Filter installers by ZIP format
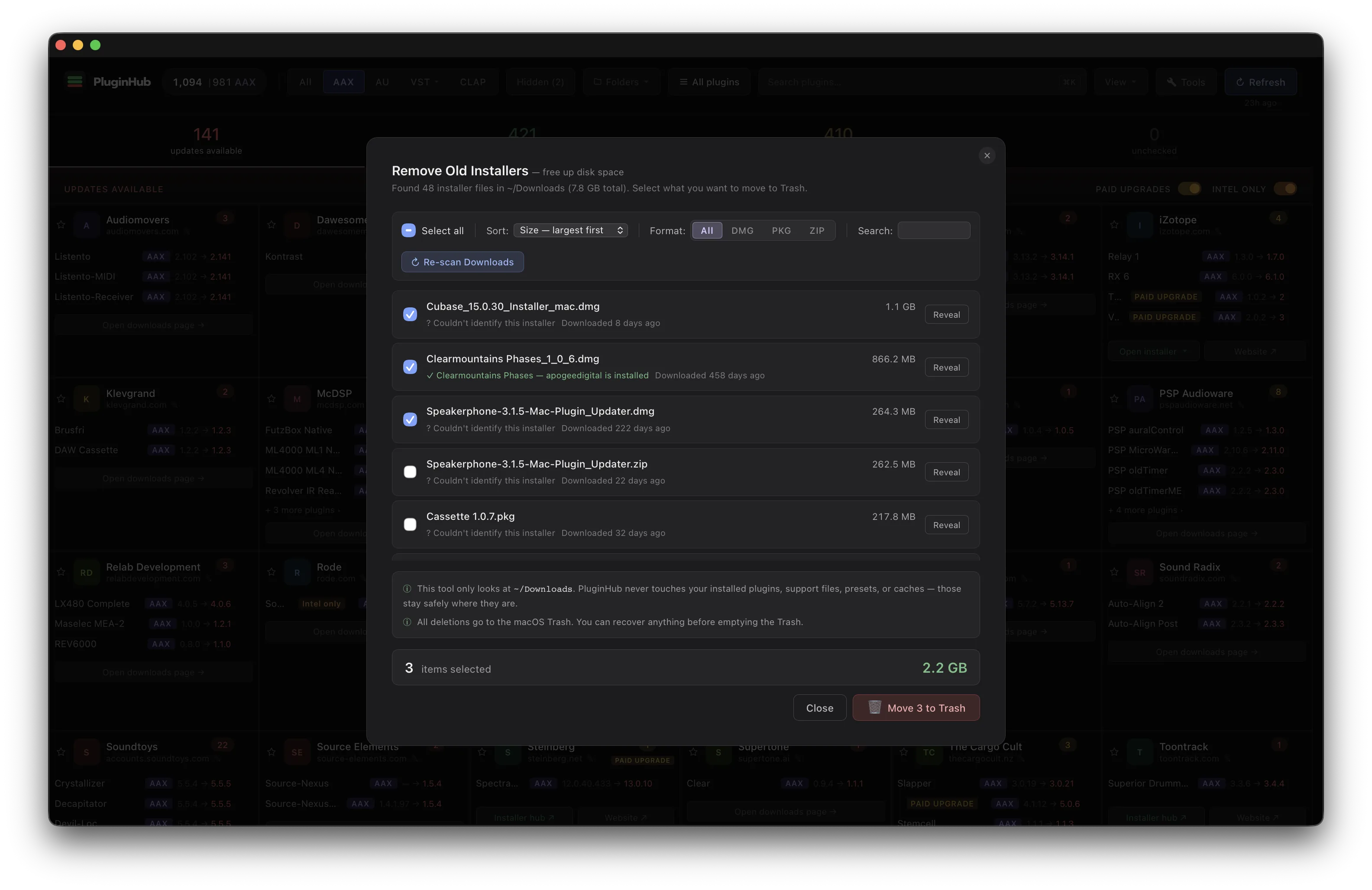This screenshot has height=890, width=1372. (x=816, y=230)
